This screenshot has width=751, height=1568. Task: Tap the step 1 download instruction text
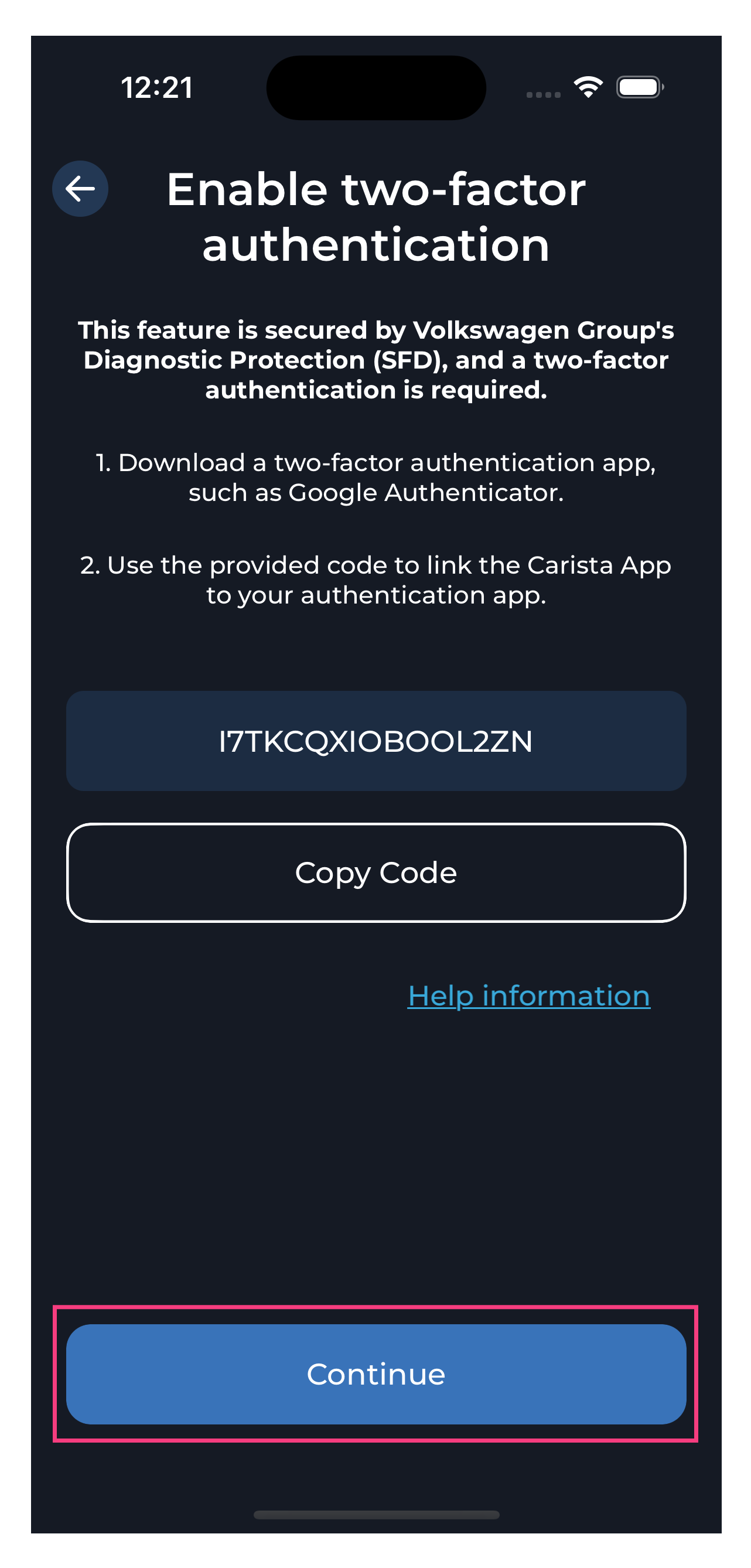click(375, 477)
